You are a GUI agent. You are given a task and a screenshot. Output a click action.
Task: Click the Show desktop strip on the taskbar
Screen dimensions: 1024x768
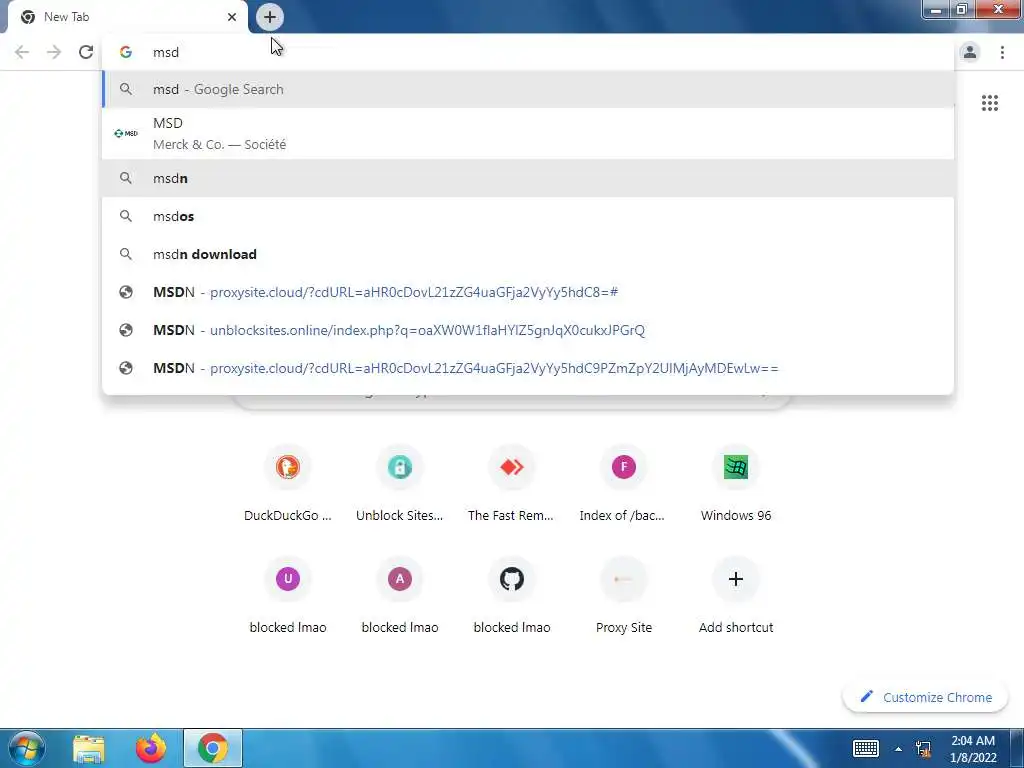click(1017, 748)
